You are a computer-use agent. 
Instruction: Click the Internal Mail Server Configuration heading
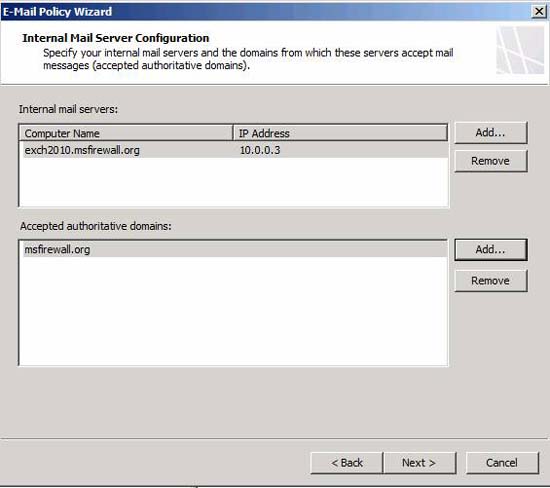coord(116,38)
